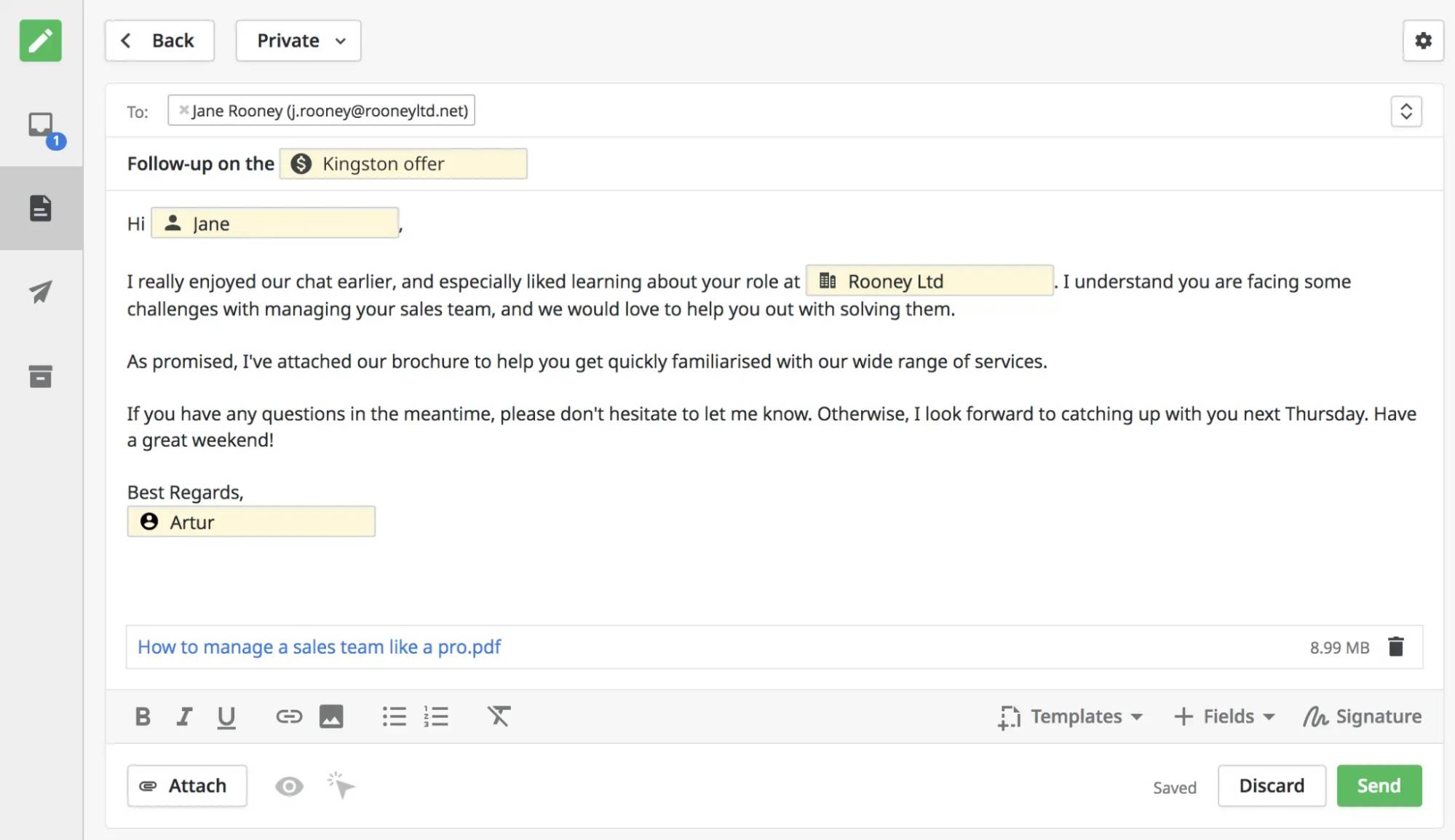
Task: Click Send to deliver email
Action: (1379, 785)
